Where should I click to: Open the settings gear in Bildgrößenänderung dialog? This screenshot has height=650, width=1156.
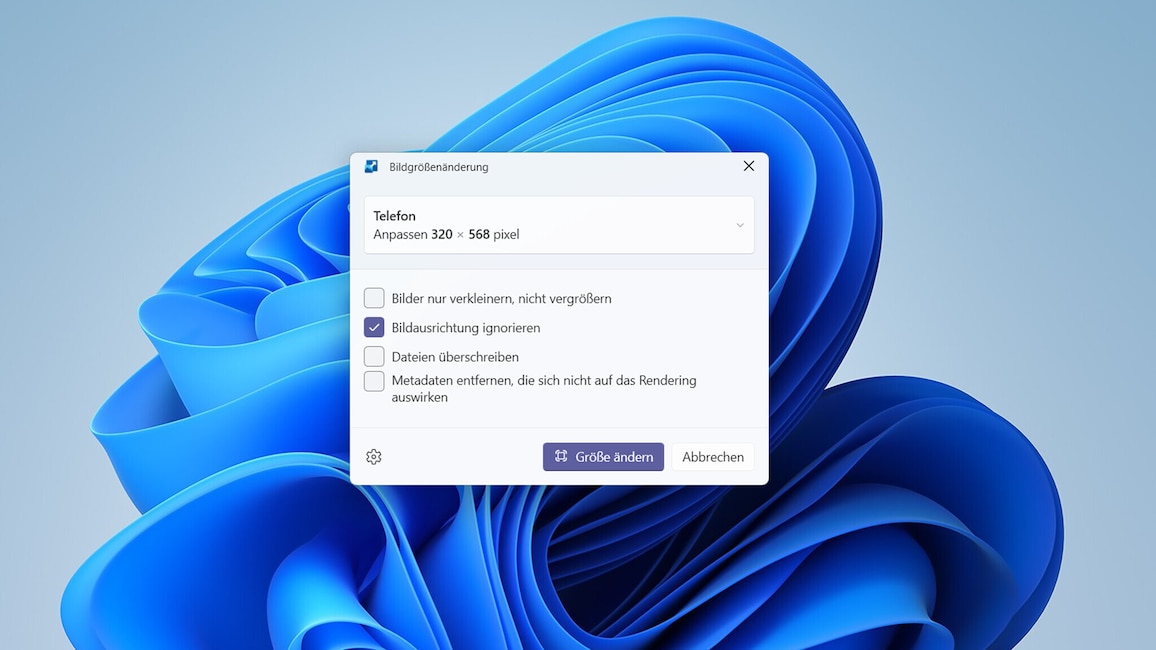click(374, 457)
